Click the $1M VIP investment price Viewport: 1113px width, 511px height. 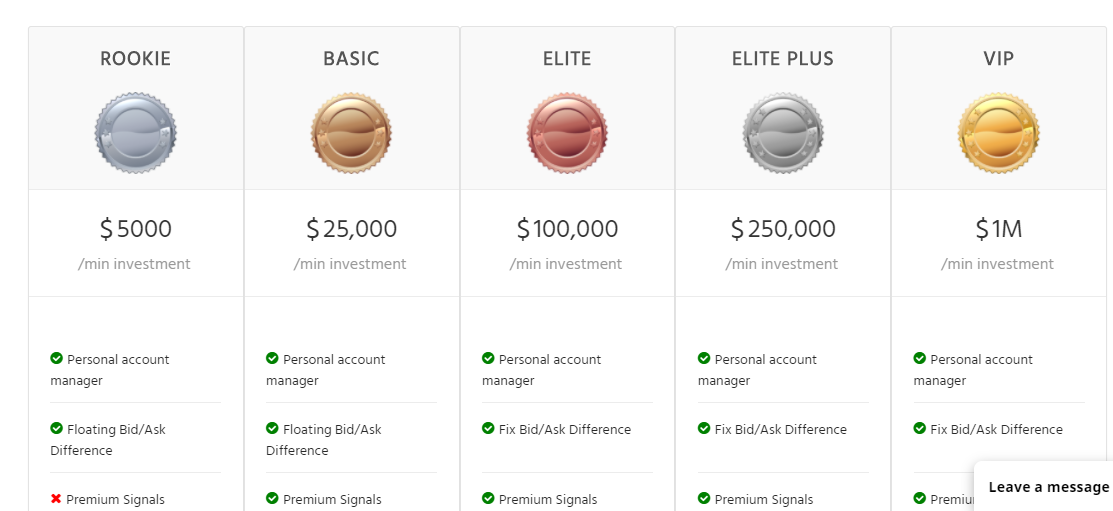click(x=999, y=229)
